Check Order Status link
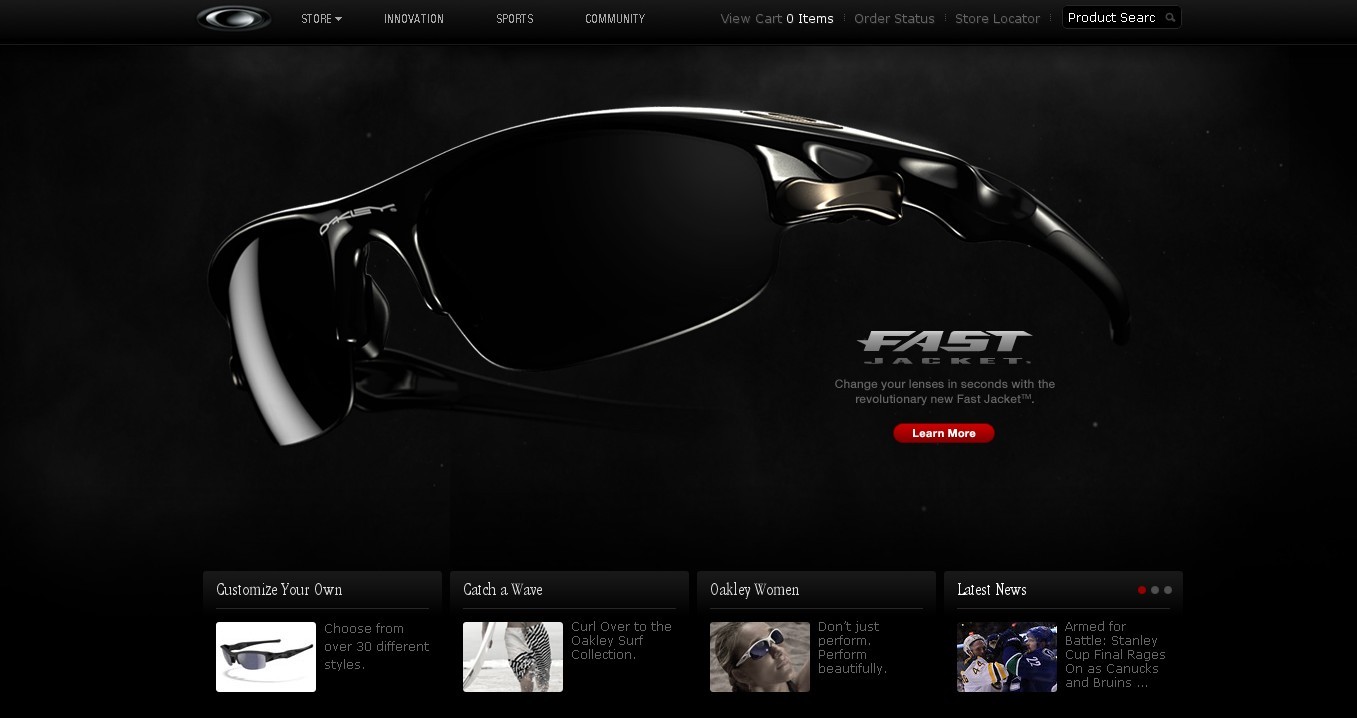 (894, 19)
